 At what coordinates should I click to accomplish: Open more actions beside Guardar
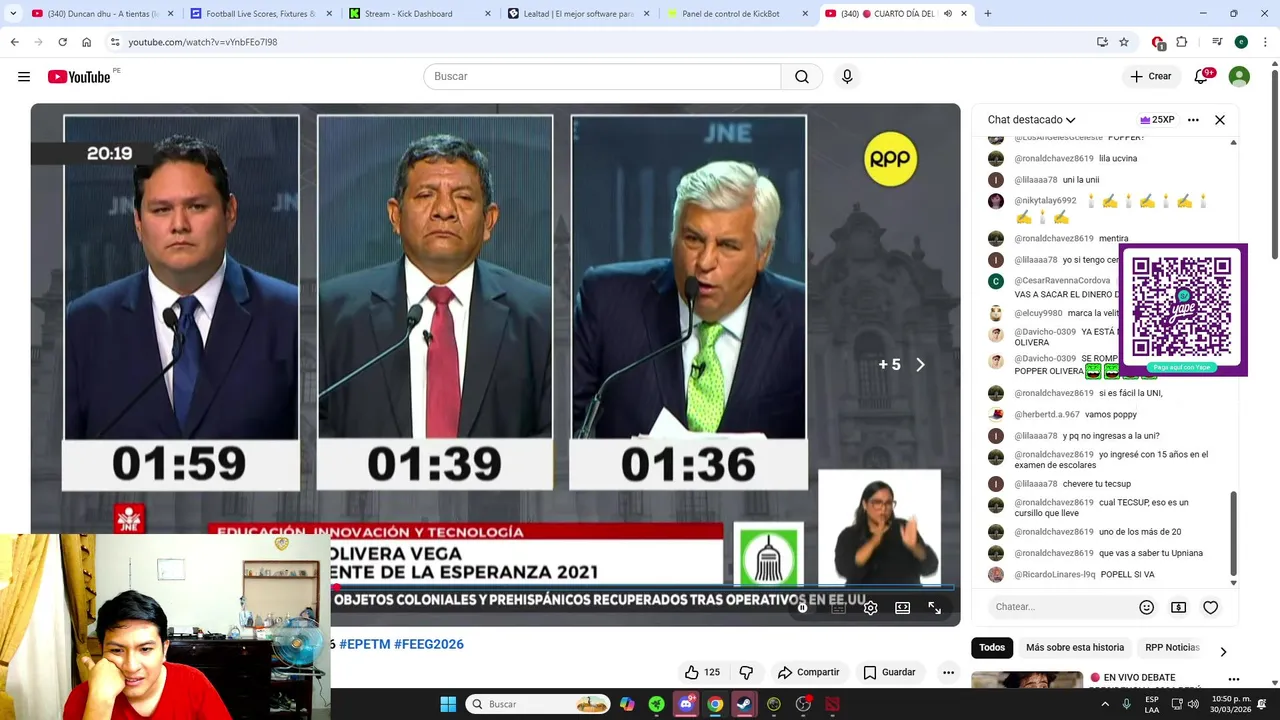click(x=948, y=672)
